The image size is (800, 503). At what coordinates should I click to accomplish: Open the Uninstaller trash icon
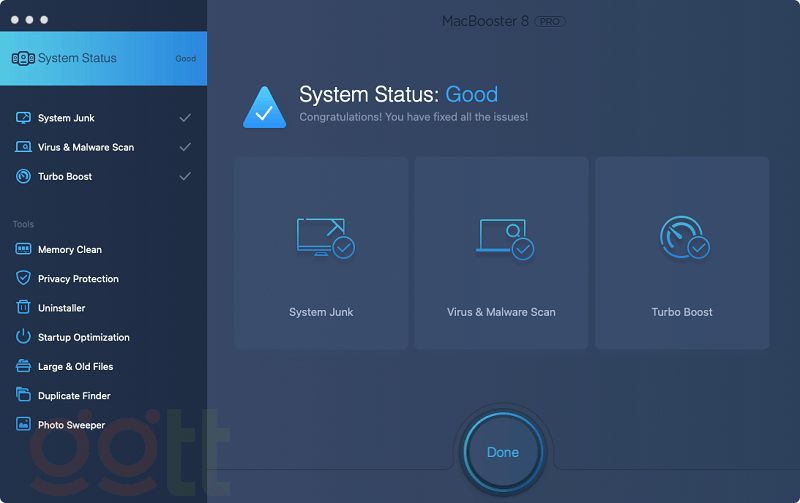point(23,308)
